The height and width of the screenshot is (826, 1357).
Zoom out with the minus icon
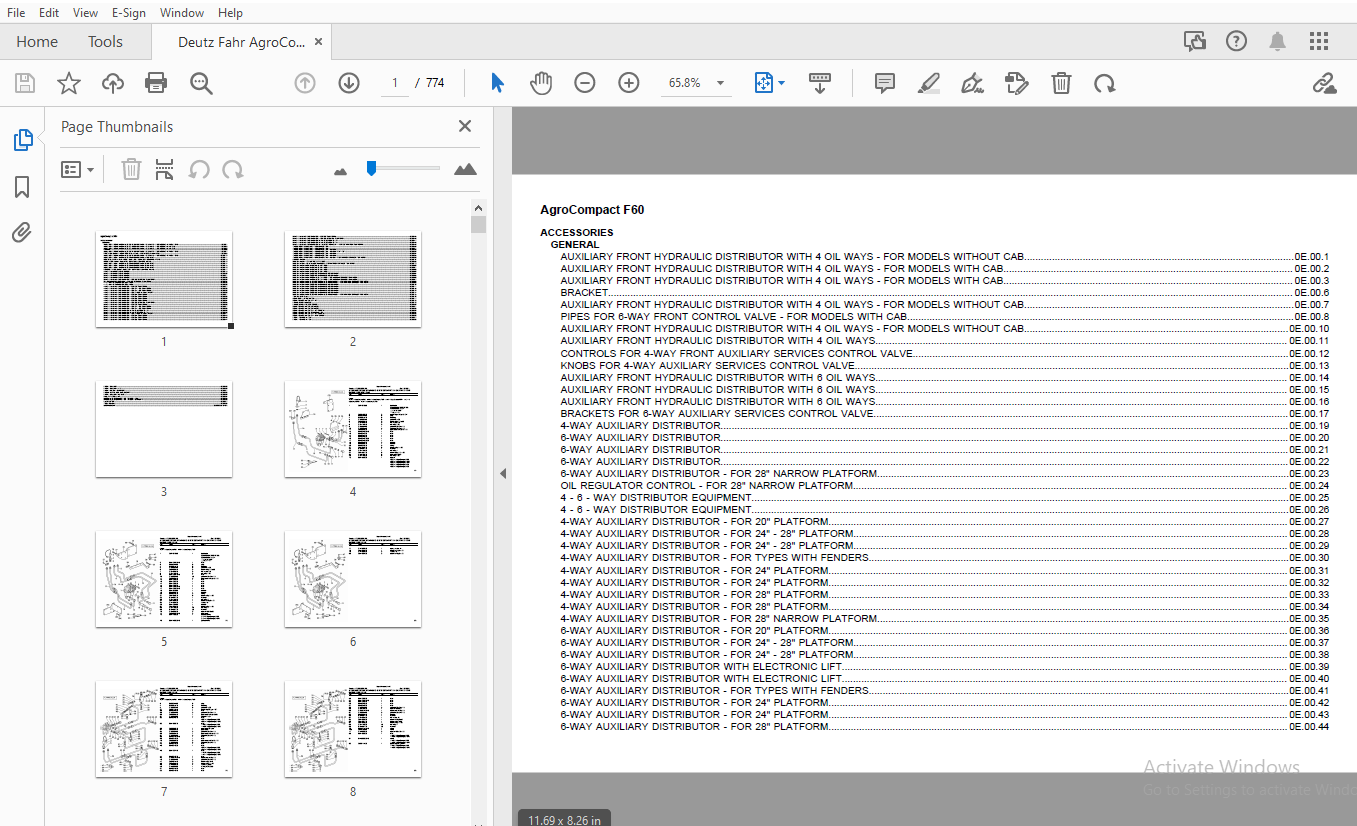point(585,83)
